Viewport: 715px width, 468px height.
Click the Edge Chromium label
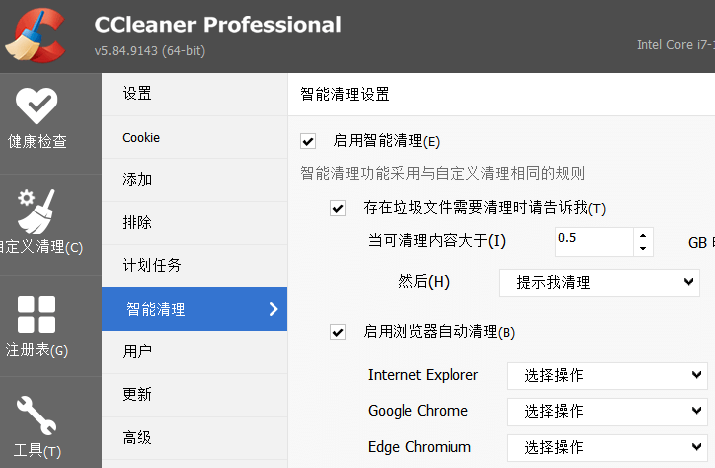[x=419, y=447]
